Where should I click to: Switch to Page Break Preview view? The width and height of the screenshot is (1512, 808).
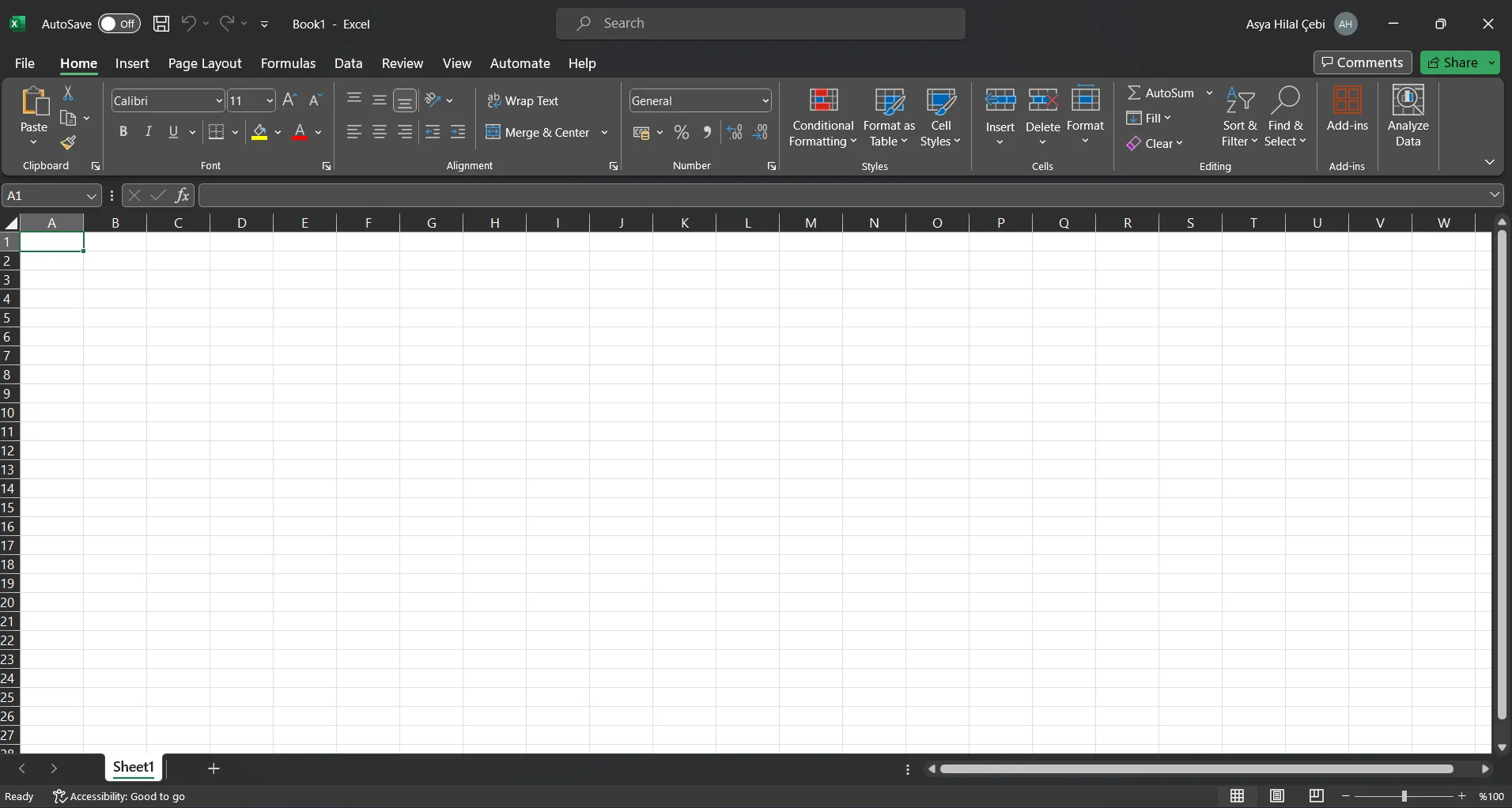pyautogui.click(x=1317, y=796)
